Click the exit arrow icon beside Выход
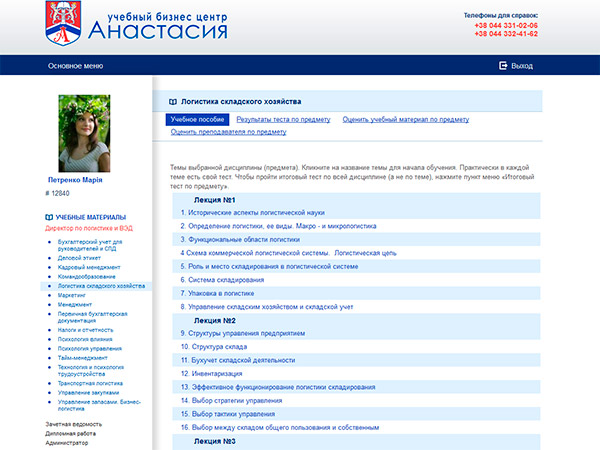 [x=503, y=66]
